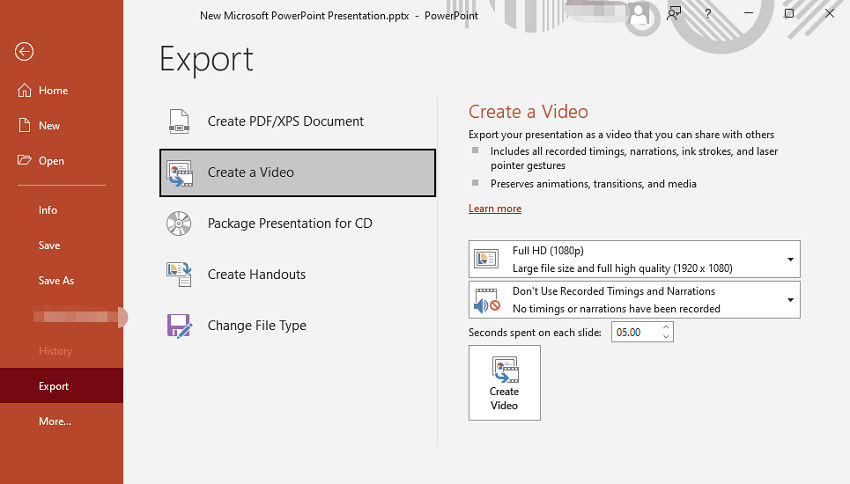
Task: Click the Create PDF/XPS Document icon
Action: click(x=179, y=121)
